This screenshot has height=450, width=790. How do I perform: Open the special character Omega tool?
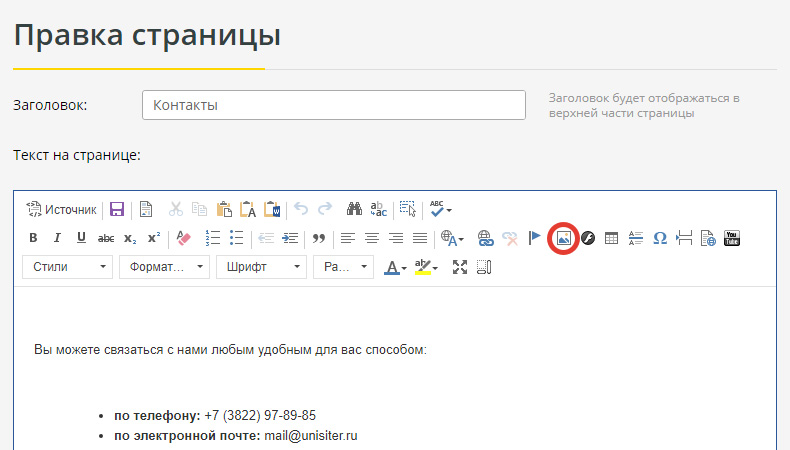click(660, 238)
